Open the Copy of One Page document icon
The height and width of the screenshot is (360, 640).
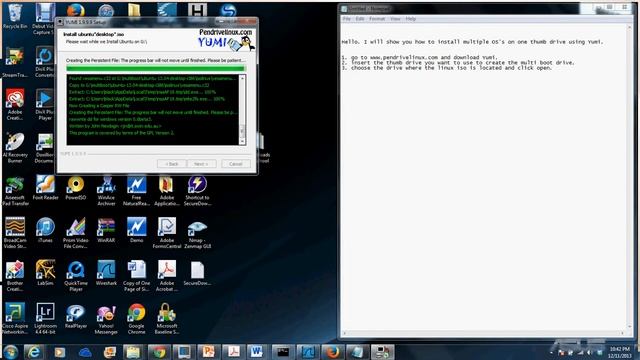136,276
